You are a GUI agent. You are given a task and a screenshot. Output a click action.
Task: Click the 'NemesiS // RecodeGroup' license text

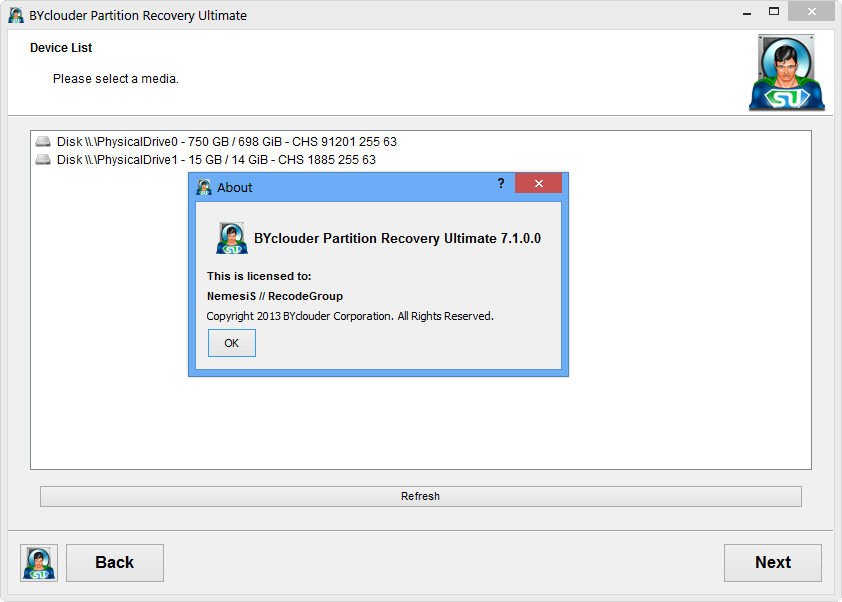point(275,296)
